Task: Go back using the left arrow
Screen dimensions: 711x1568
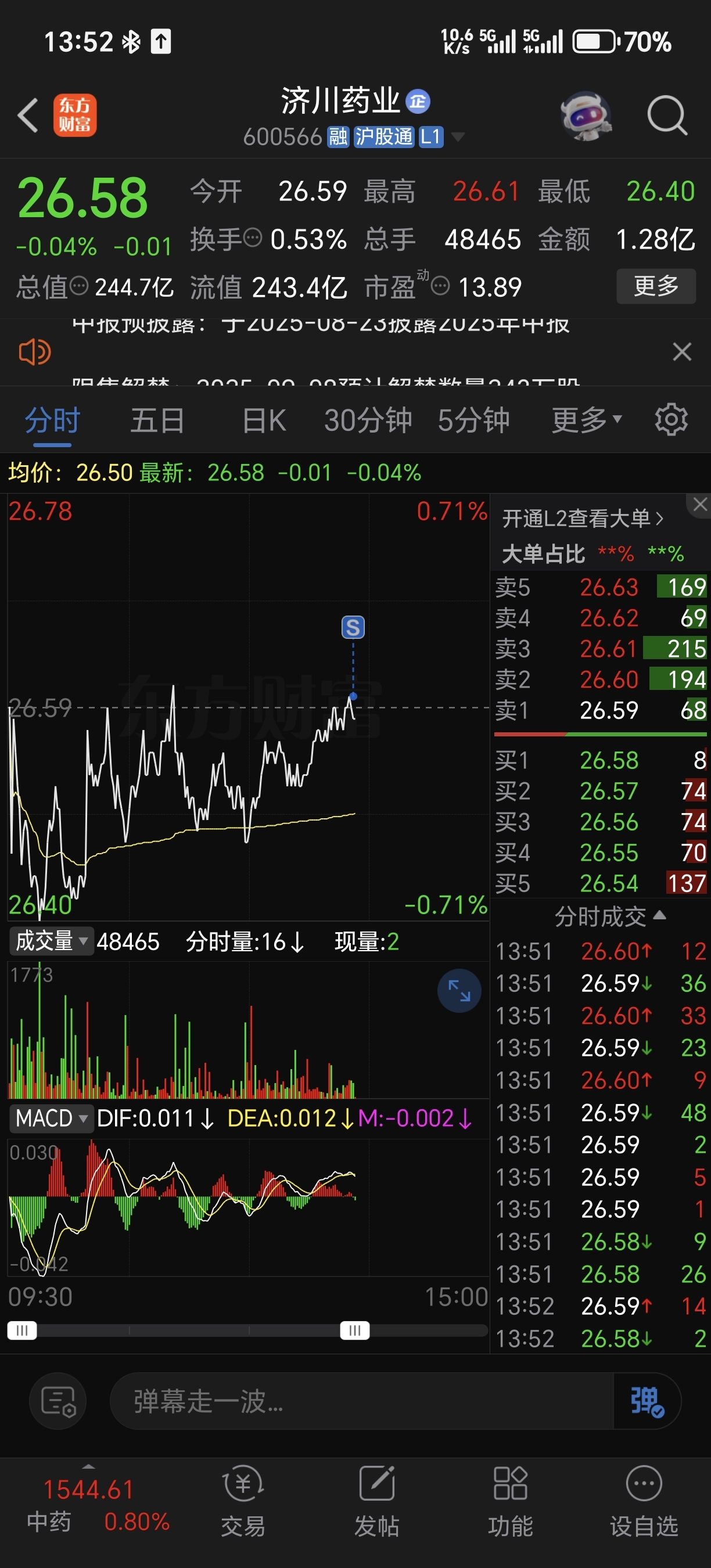Action: point(28,115)
